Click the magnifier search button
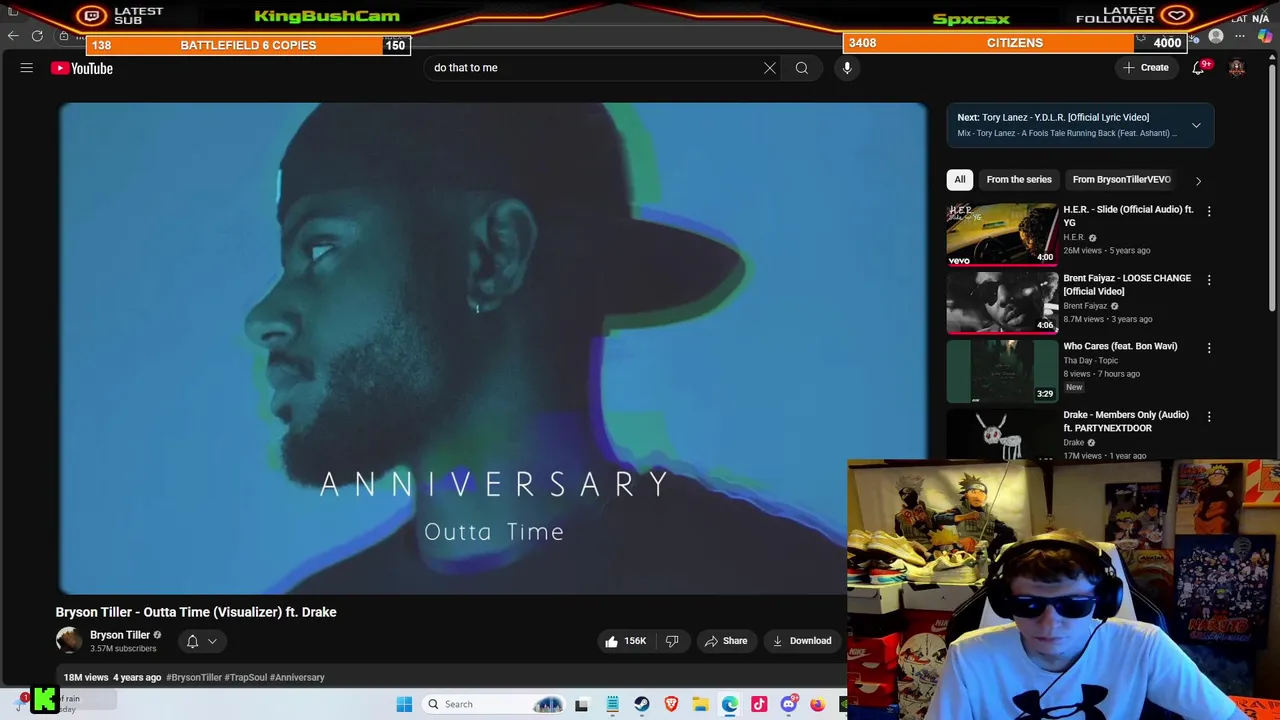 [802, 68]
